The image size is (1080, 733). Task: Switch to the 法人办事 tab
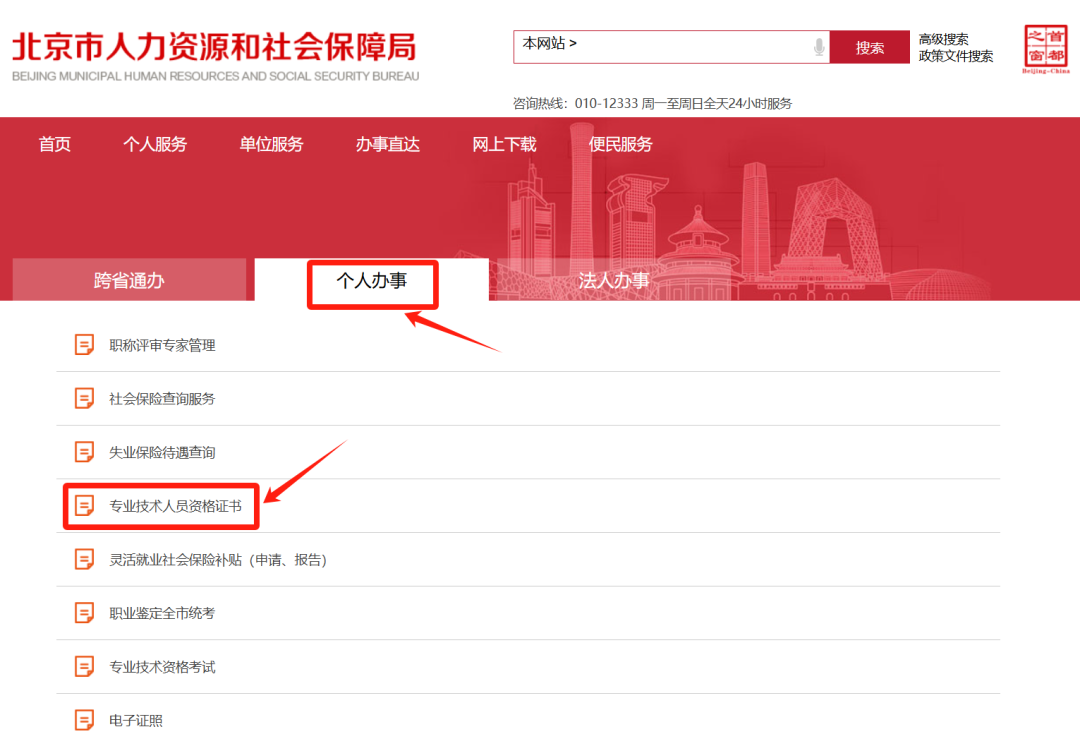coord(614,280)
